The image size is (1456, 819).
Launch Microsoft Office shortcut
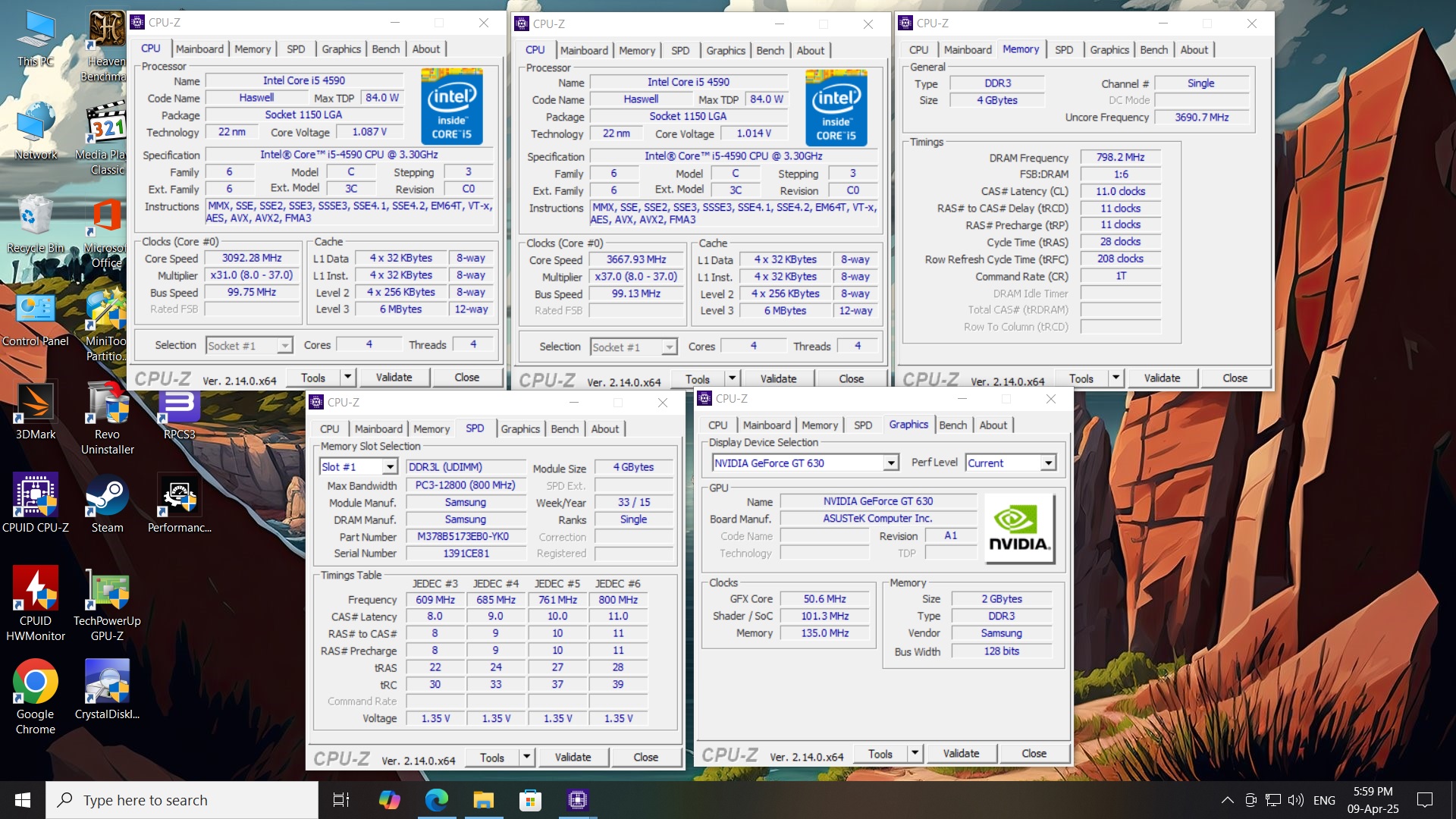coord(106,234)
